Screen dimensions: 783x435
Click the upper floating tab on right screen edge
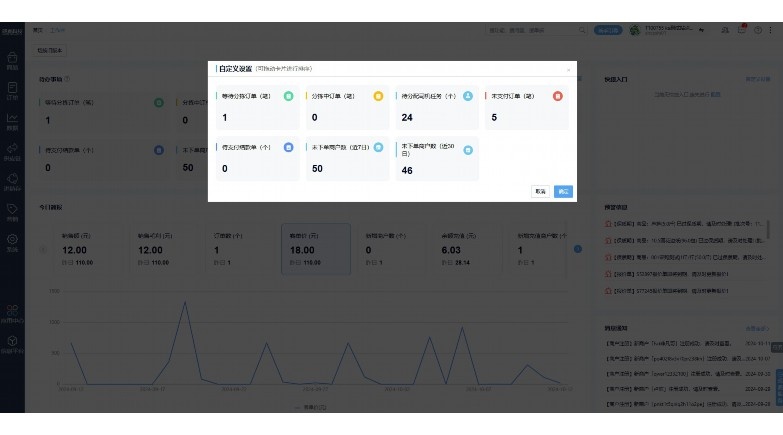(777, 347)
